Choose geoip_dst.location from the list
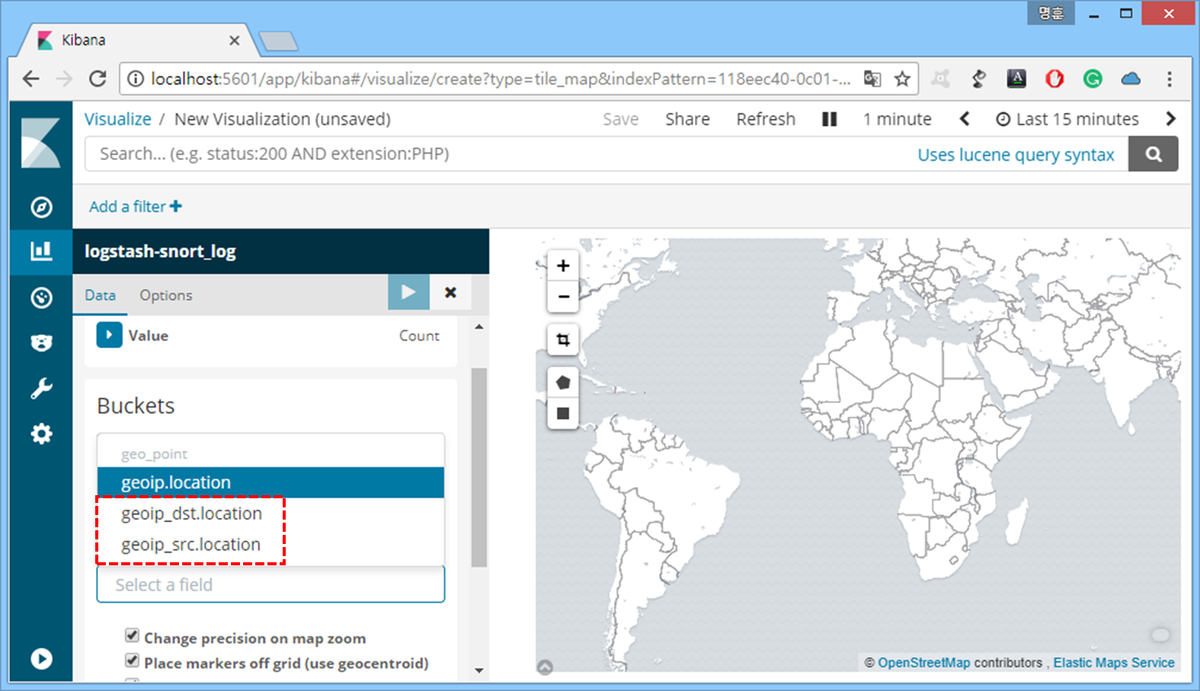This screenshot has height=691, width=1200. click(x=270, y=513)
